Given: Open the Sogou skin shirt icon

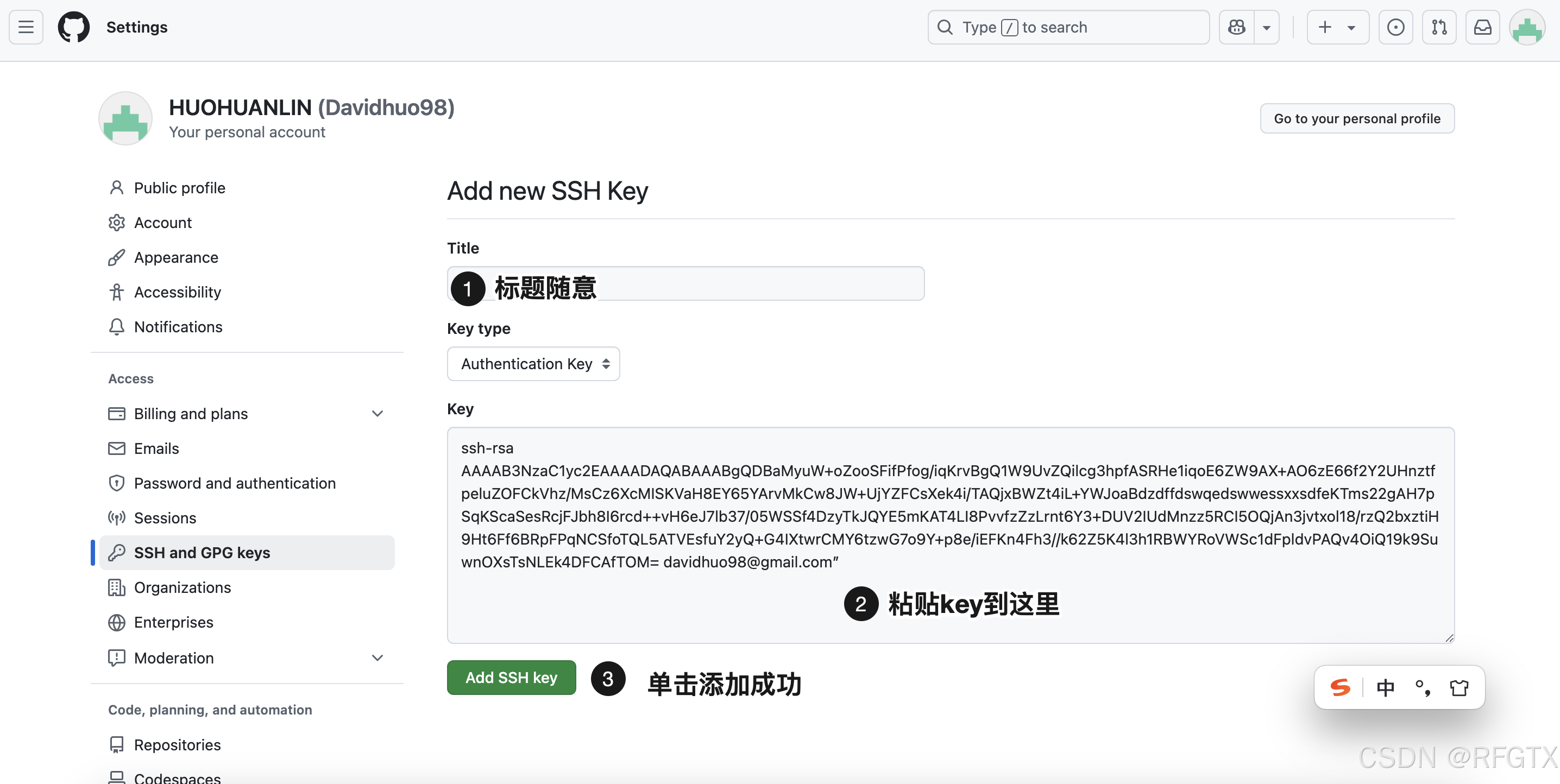Looking at the screenshot, I should (x=1460, y=687).
